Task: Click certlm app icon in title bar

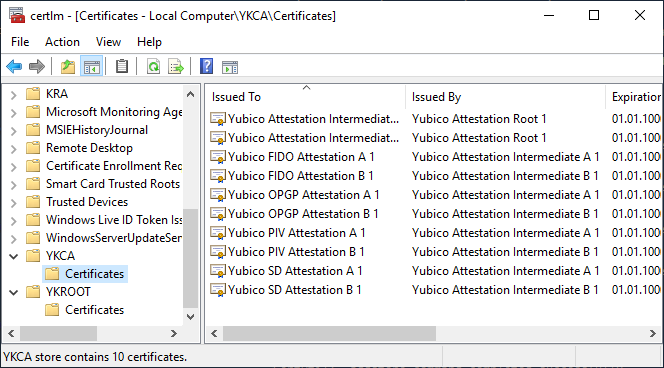Action: click(17, 16)
